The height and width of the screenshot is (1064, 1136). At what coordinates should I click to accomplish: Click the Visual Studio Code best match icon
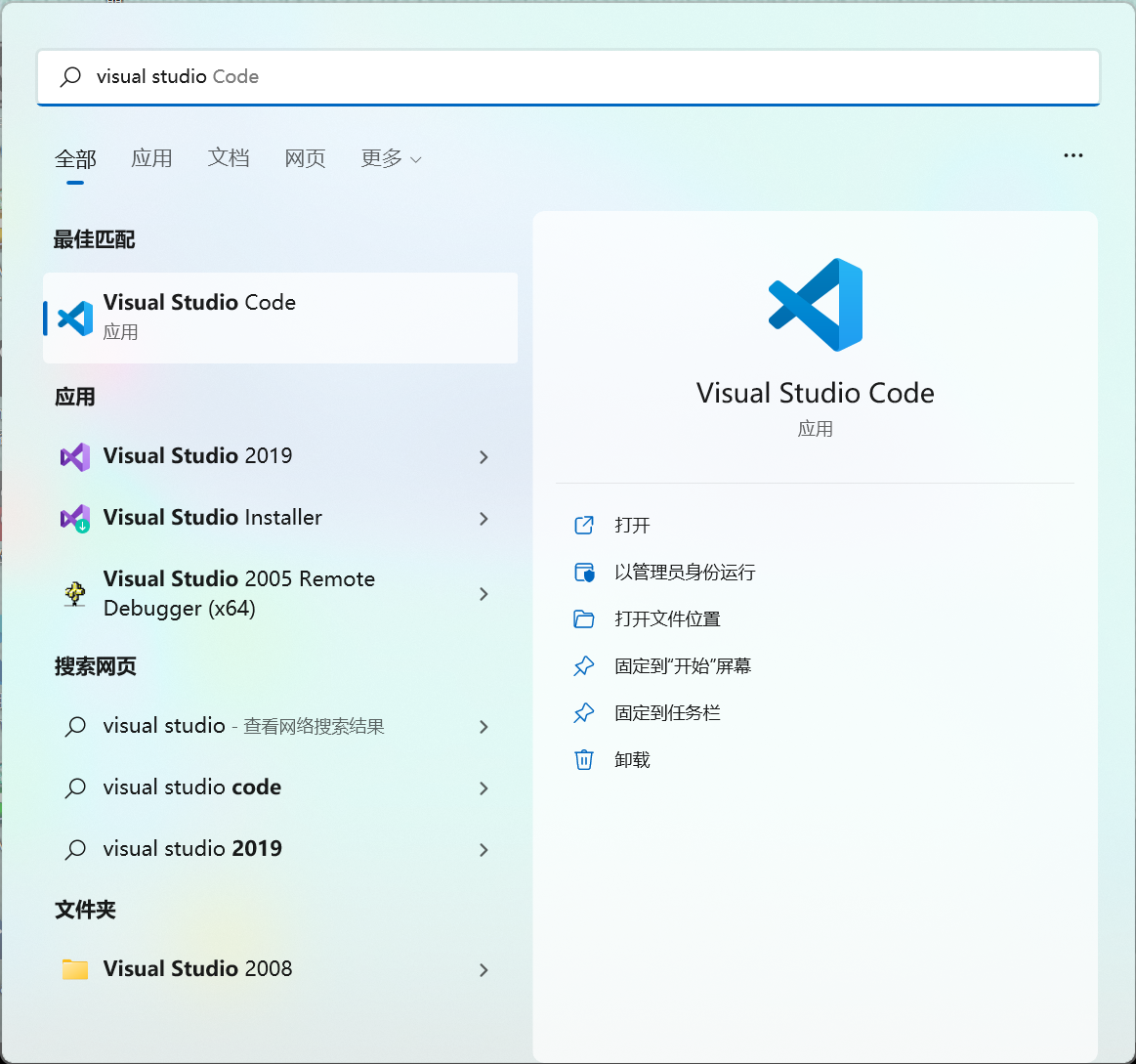75,318
